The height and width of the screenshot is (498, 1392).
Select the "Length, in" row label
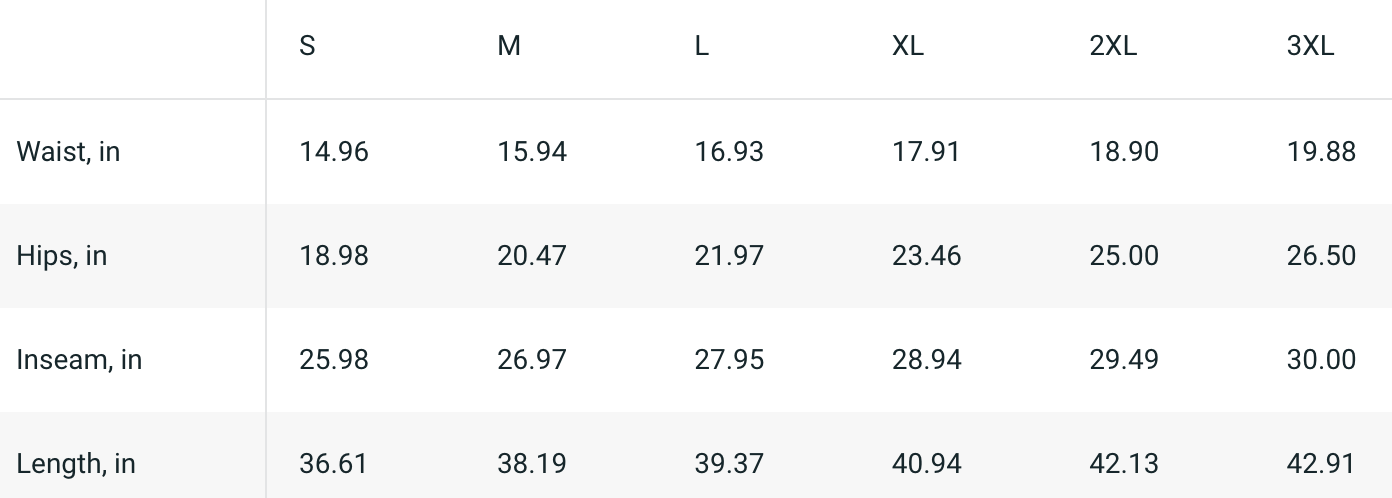[x=75, y=463]
